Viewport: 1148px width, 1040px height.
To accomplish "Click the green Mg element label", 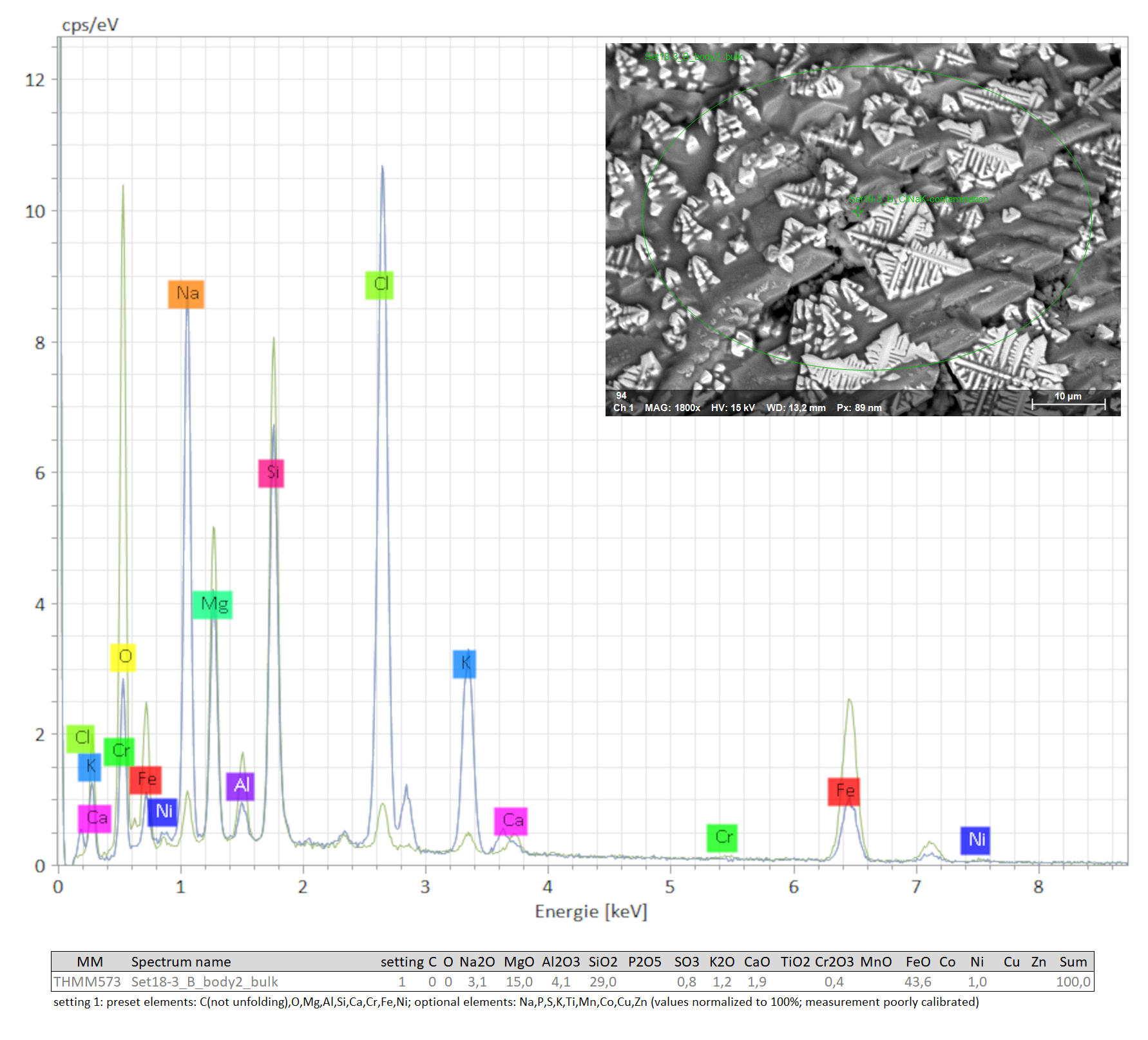I will click(x=213, y=604).
